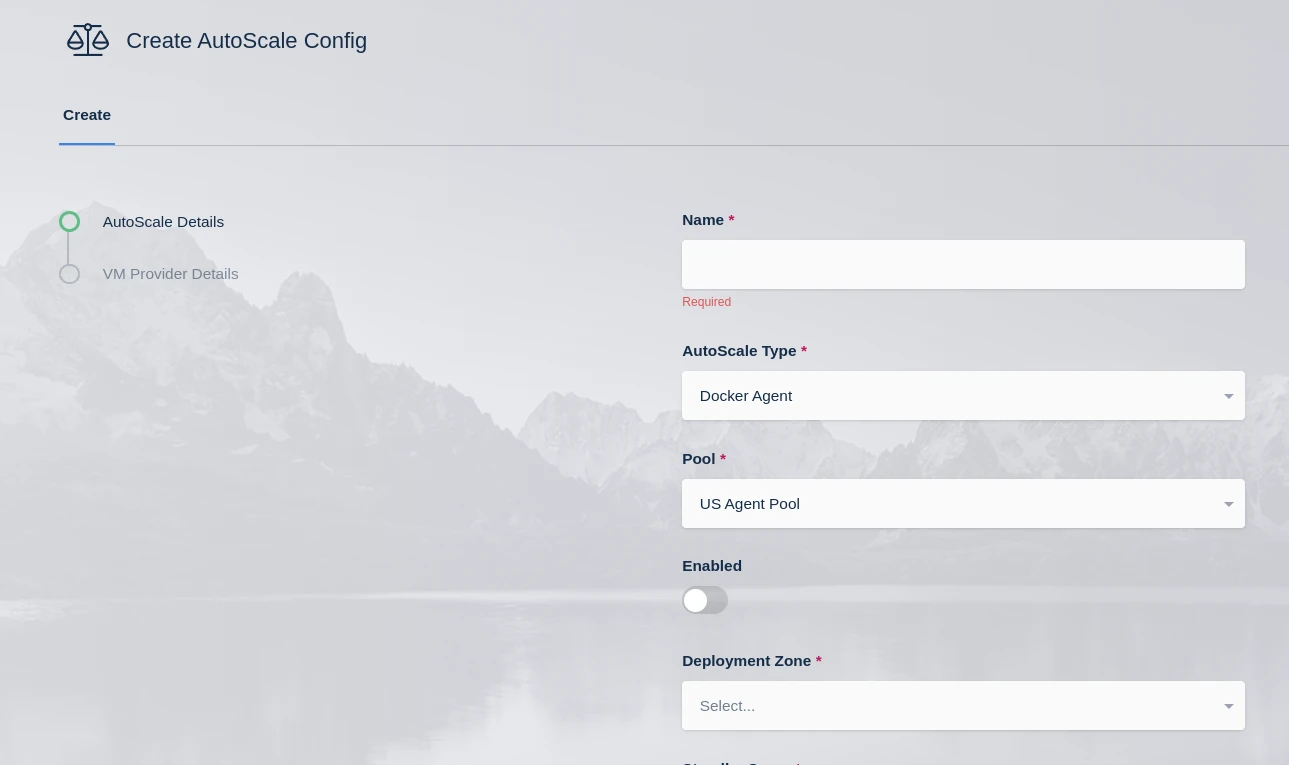
Task: Click the Deployment Zone field label
Action: pos(746,661)
